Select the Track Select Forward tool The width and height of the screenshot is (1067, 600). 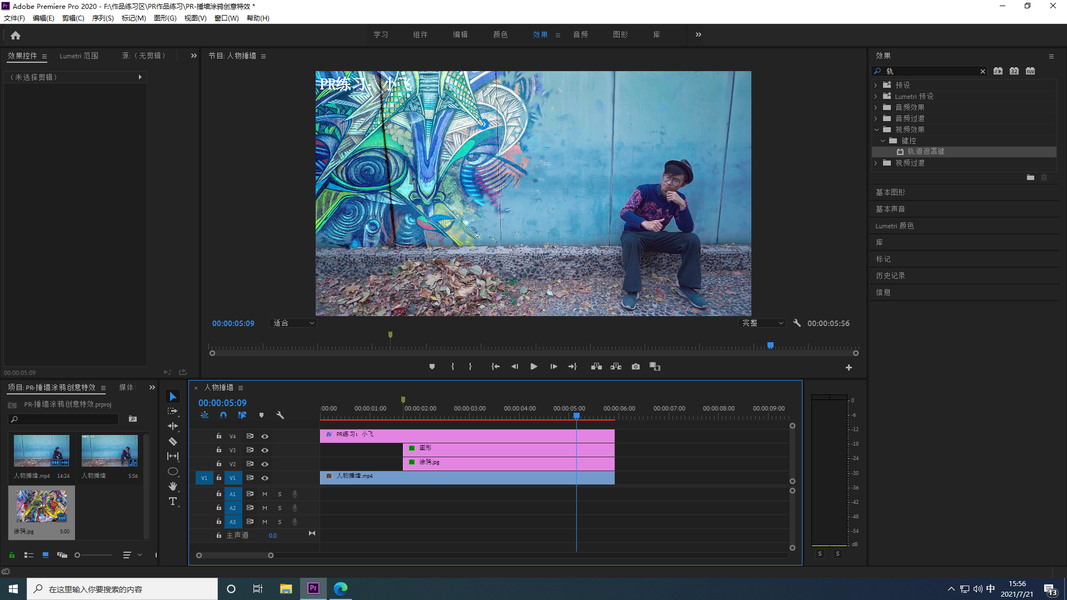[x=173, y=412]
